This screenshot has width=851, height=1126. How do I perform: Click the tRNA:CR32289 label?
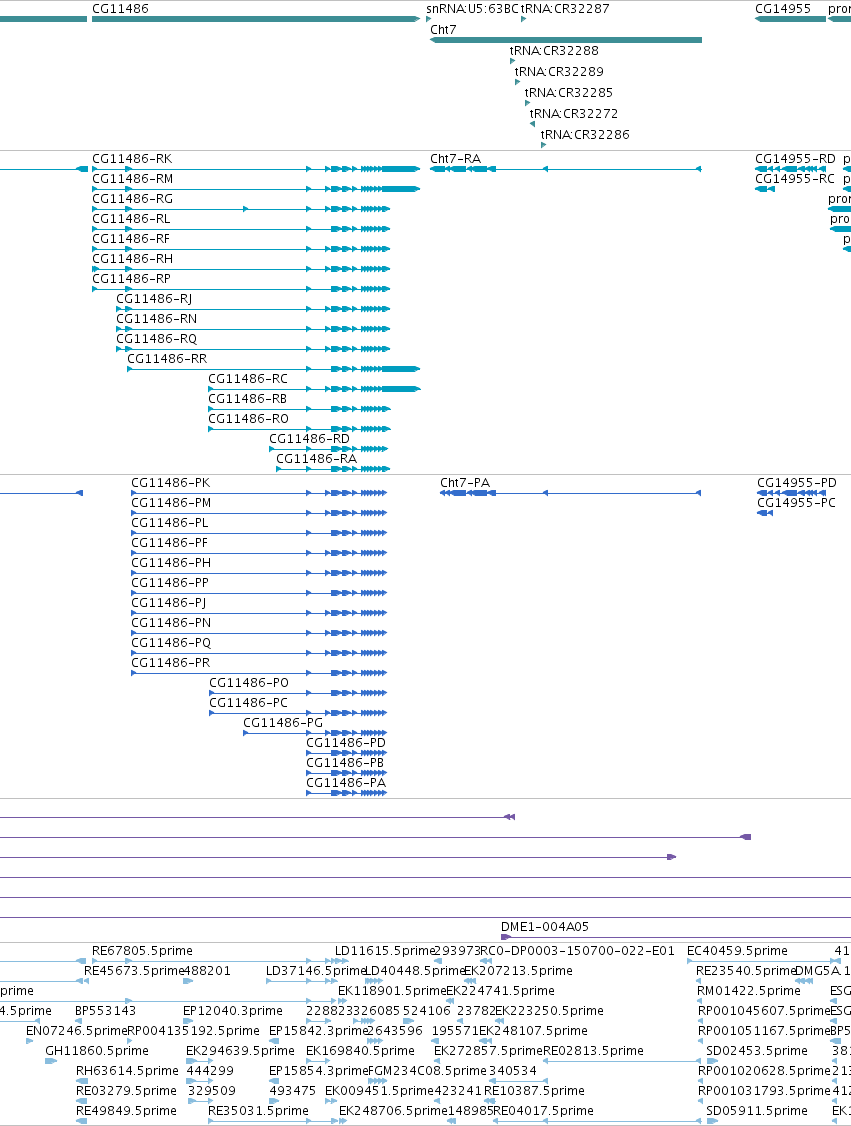coord(559,72)
